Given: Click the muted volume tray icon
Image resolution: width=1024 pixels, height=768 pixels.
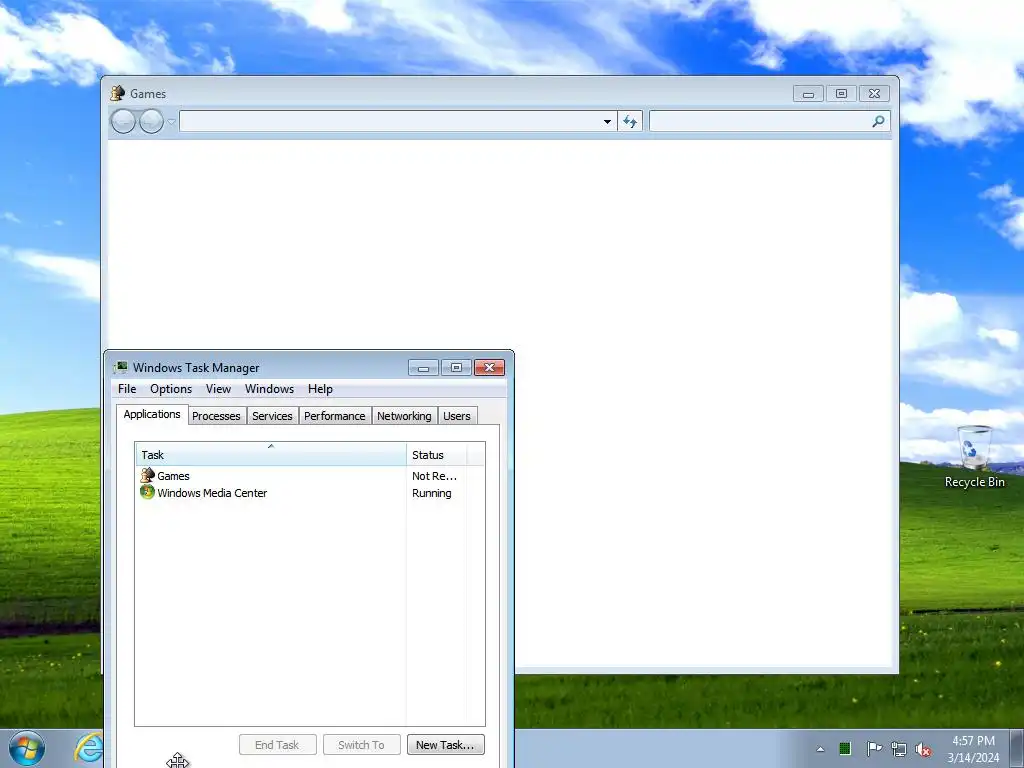Looking at the screenshot, I should pos(923,749).
